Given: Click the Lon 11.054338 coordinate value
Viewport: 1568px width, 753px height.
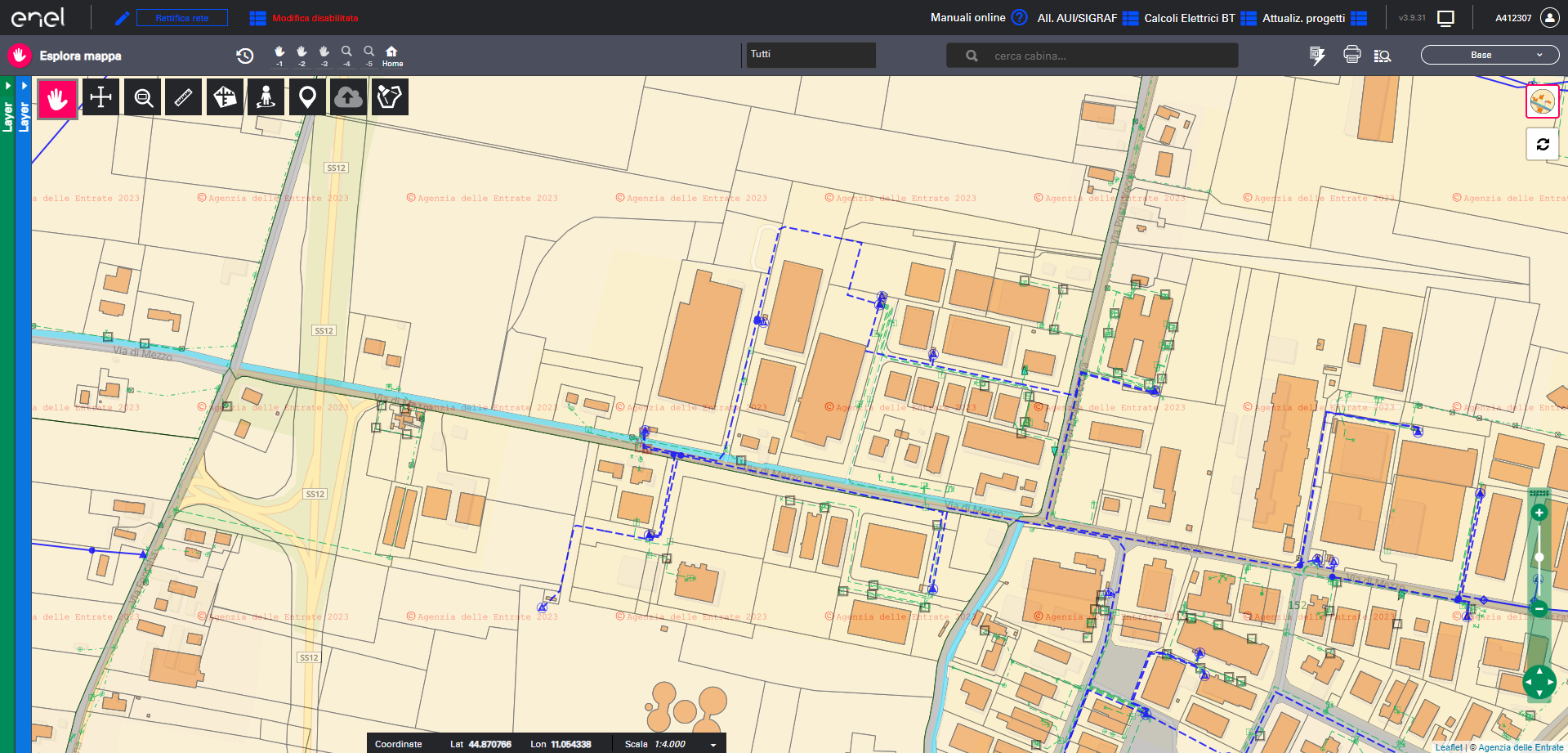Looking at the screenshot, I should (570, 744).
